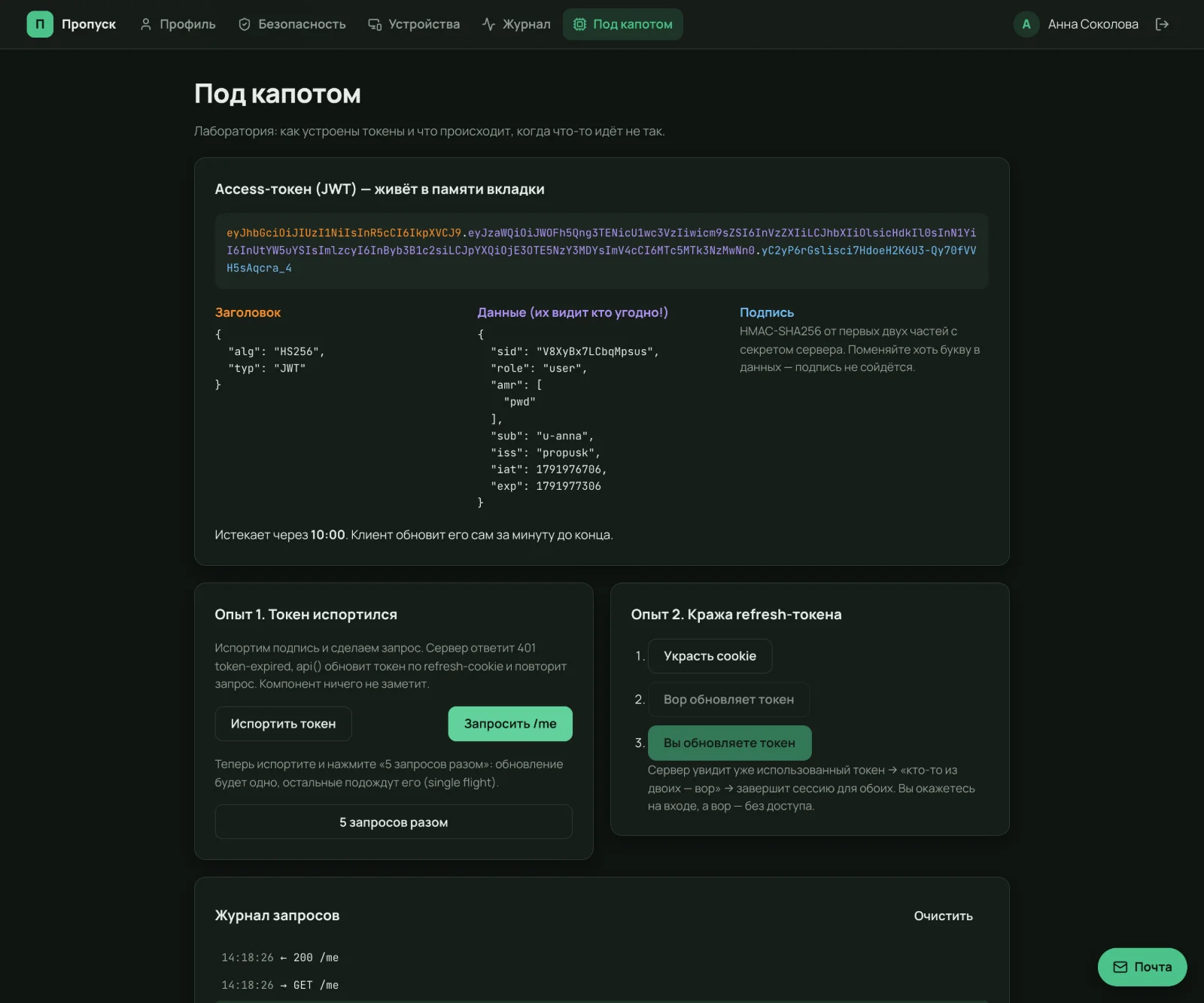Image resolution: width=1204 pixels, height=1003 pixels.
Task: Click the Безопасность shield icon
Action: coord(245,24)
